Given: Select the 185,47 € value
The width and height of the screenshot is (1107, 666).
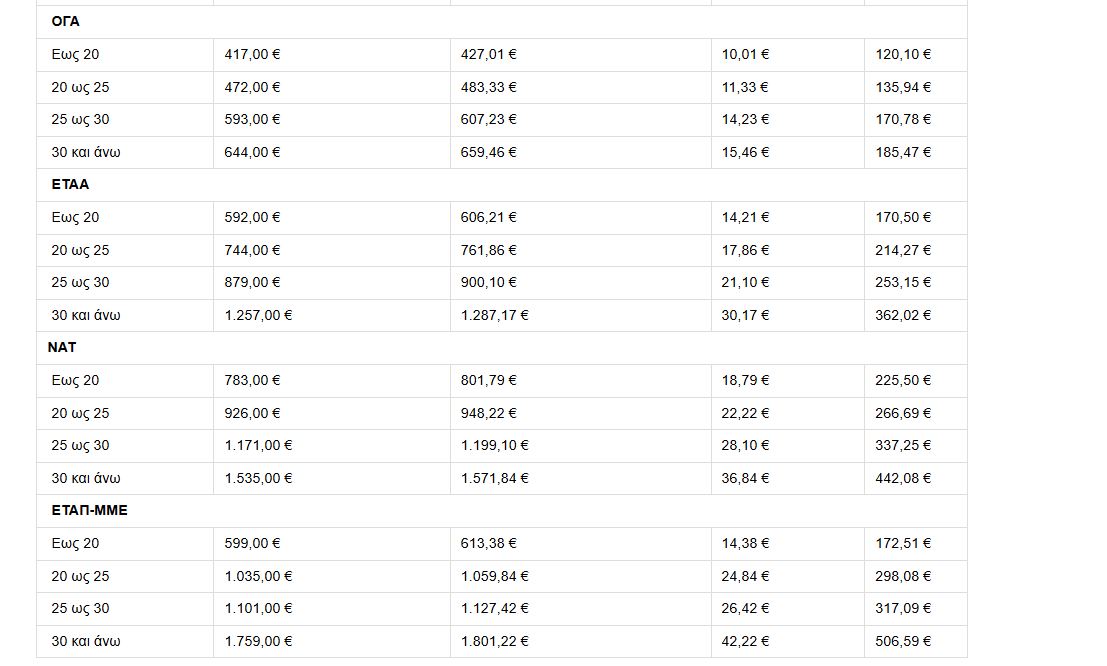Looking at the screenshot, I should (x=902, y=153).
